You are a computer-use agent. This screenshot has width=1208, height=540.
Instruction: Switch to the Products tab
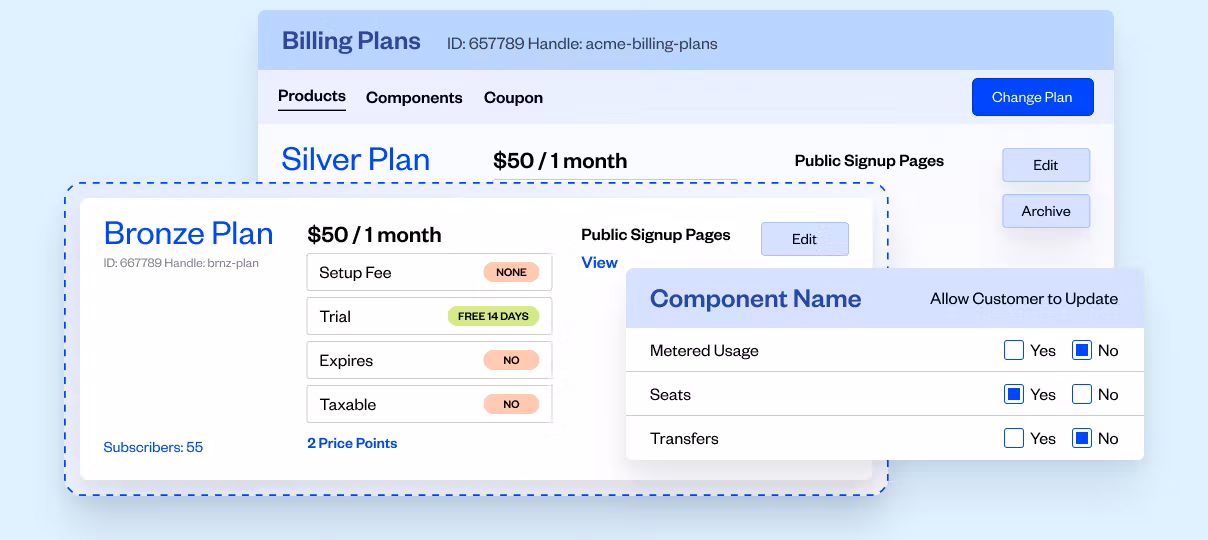click(312, 97)
